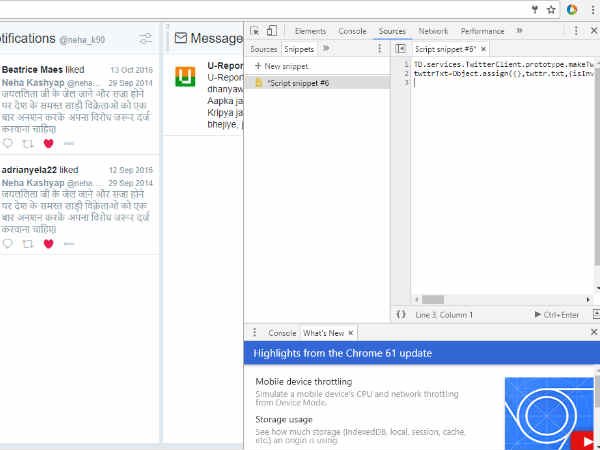Open the Network tab
Screen dimensions: 600x450
[433, 31]
